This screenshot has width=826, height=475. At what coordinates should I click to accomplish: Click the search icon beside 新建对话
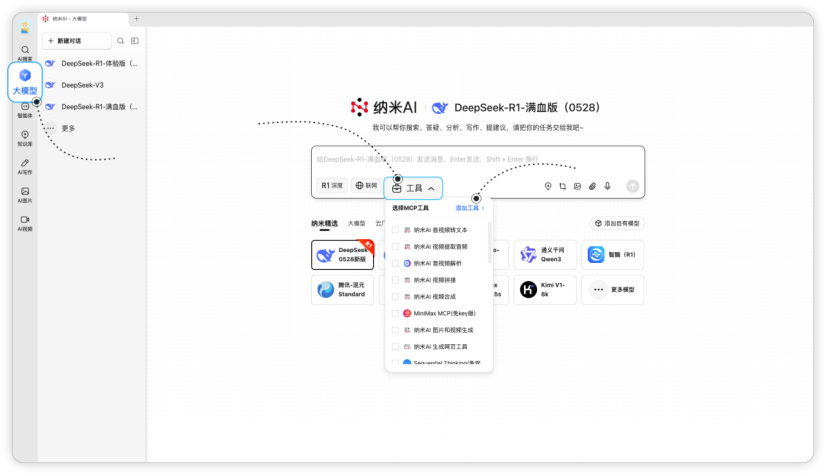pos(121,41)
